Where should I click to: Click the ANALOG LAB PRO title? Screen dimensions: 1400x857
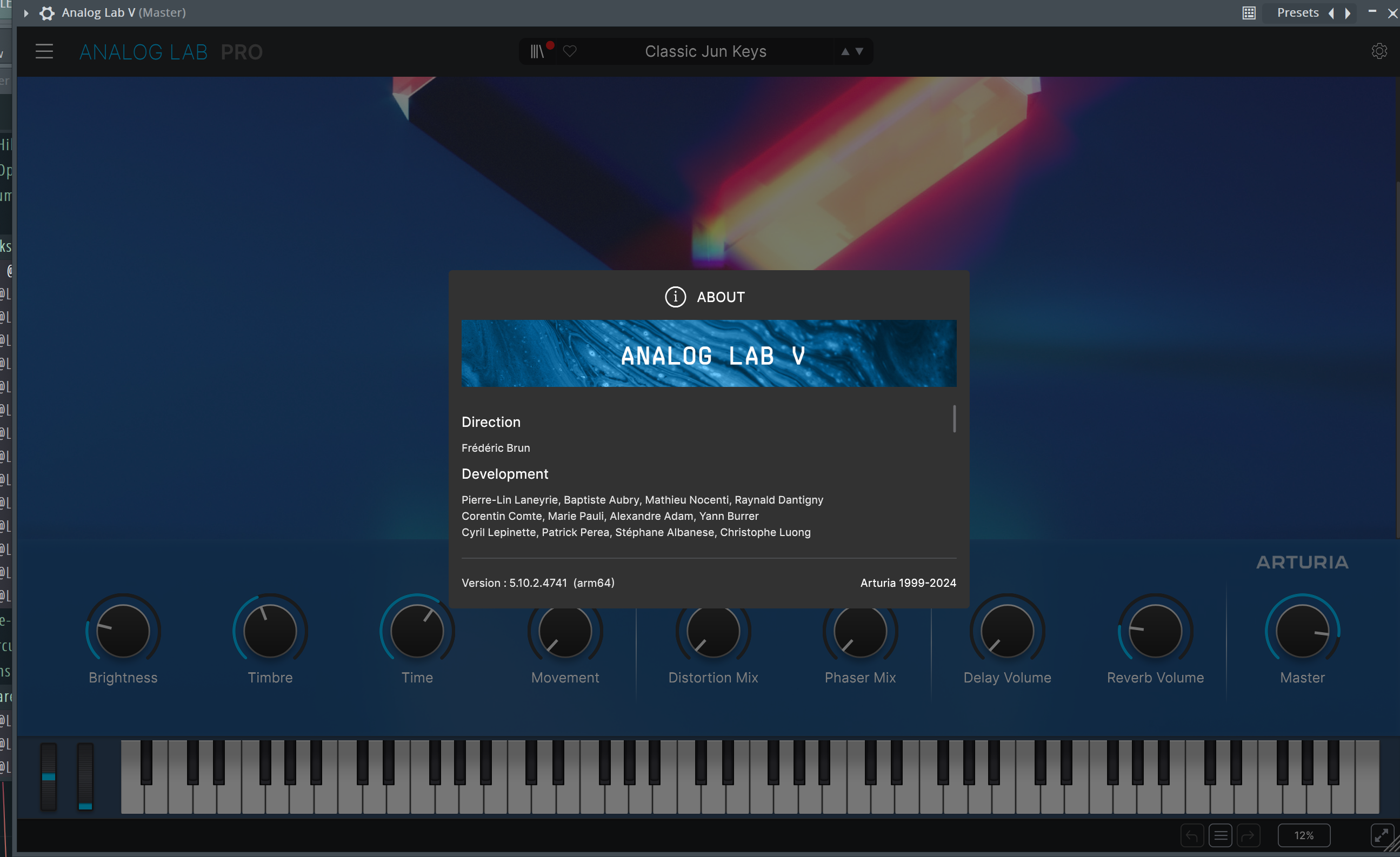point(170,52)
